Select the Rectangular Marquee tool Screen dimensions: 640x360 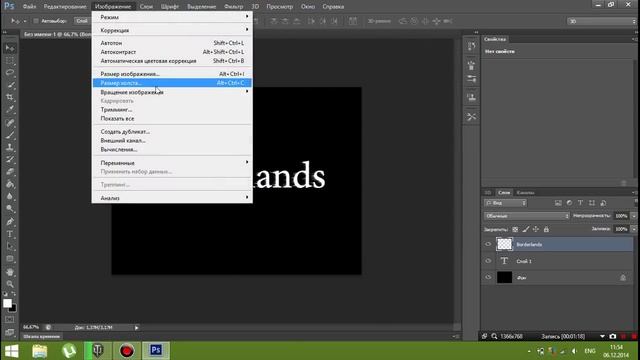(10, 61)
